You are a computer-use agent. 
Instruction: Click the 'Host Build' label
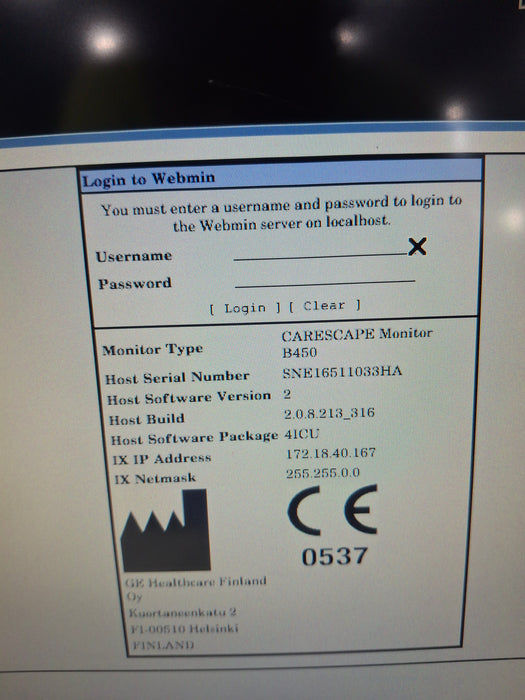(147, 419)
